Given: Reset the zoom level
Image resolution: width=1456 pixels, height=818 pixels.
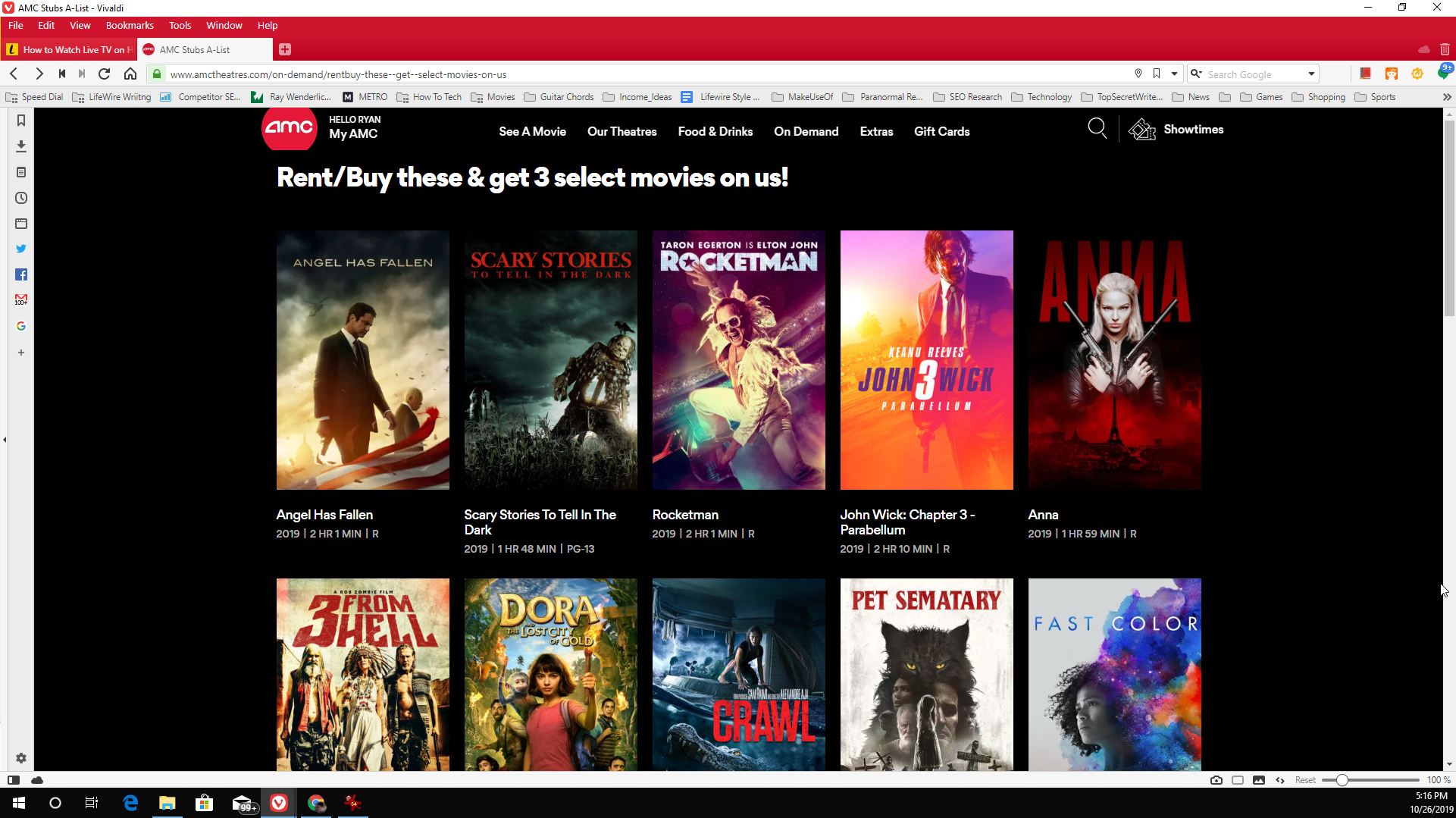Looking at the screenshot, I should point(1305,780).
